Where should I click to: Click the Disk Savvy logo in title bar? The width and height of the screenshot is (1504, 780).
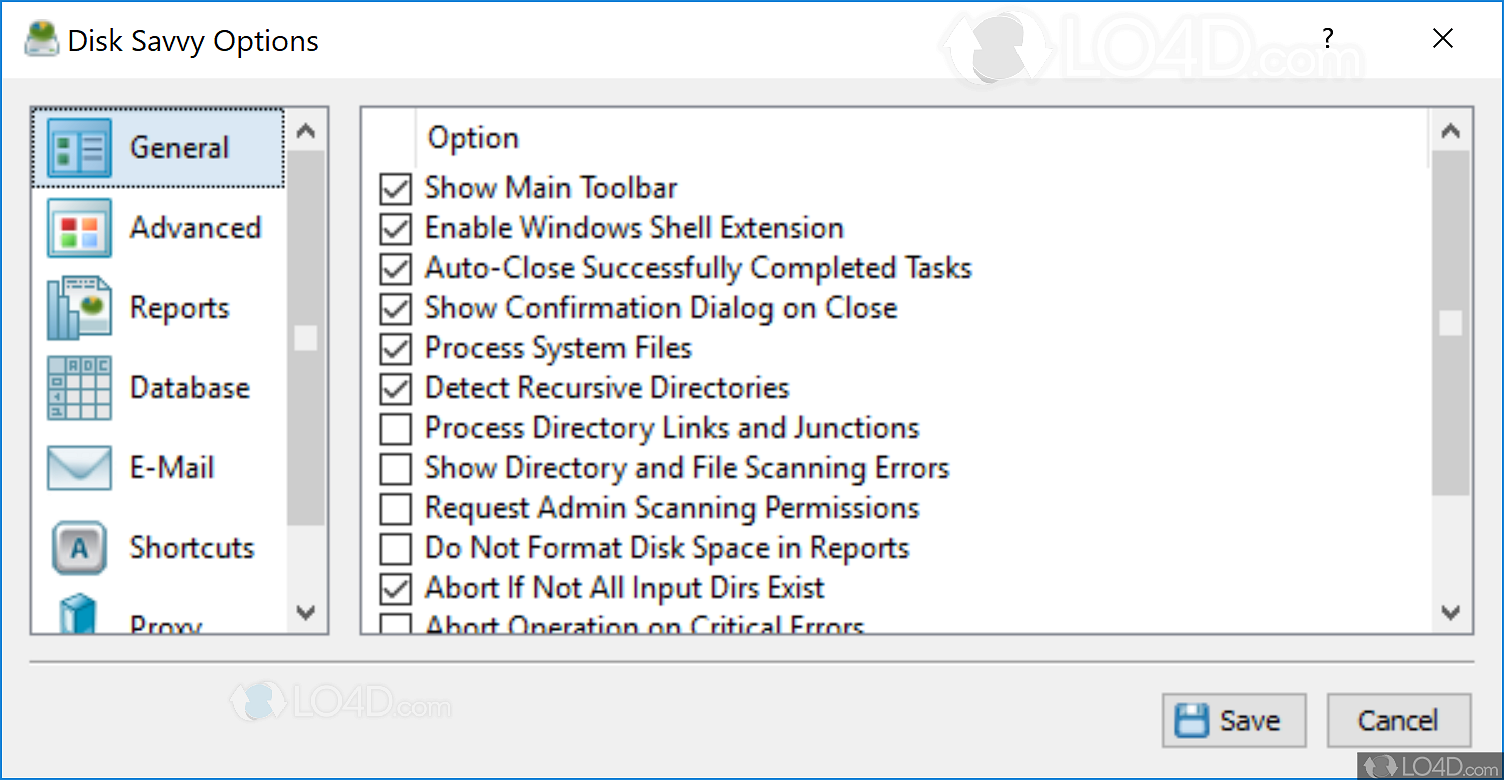pos(40,39)
